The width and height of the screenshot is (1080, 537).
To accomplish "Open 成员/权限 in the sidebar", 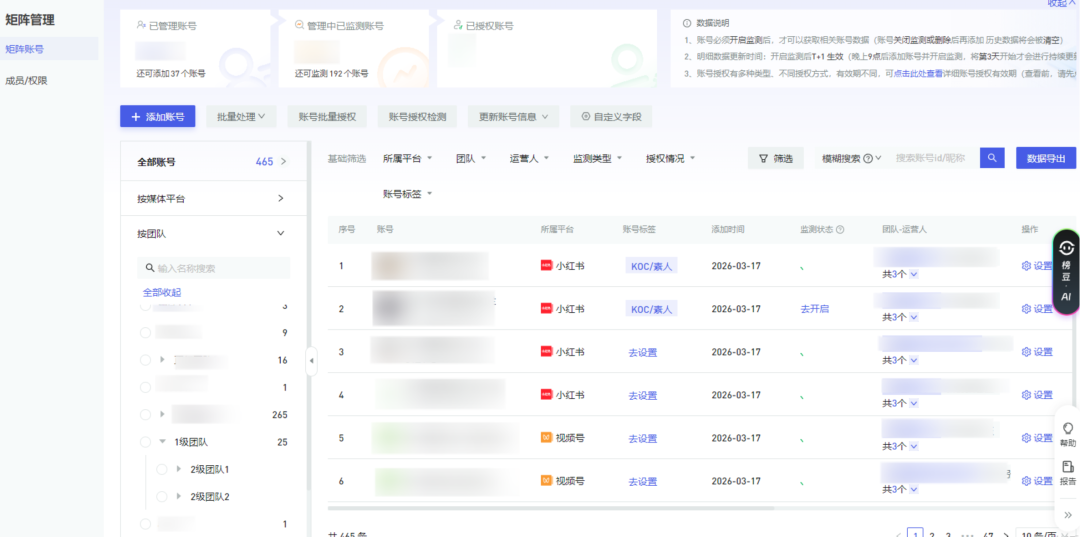I will click(26, 80).
